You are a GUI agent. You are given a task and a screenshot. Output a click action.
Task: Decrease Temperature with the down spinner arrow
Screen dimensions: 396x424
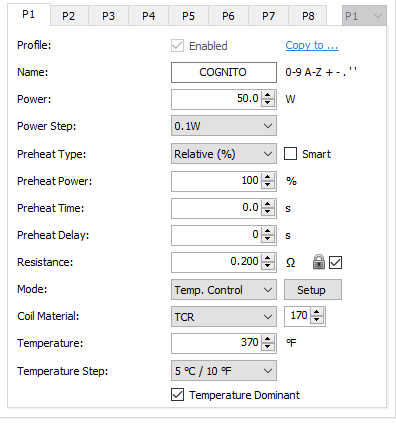pos(268,346)
